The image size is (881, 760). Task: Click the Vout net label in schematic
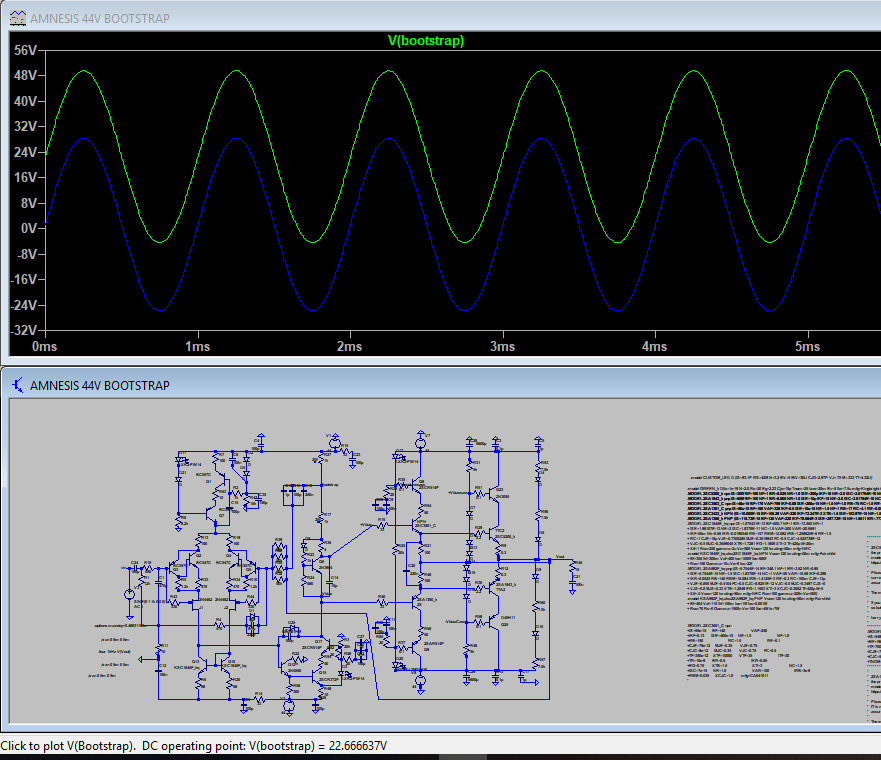[x=560, y=557]
